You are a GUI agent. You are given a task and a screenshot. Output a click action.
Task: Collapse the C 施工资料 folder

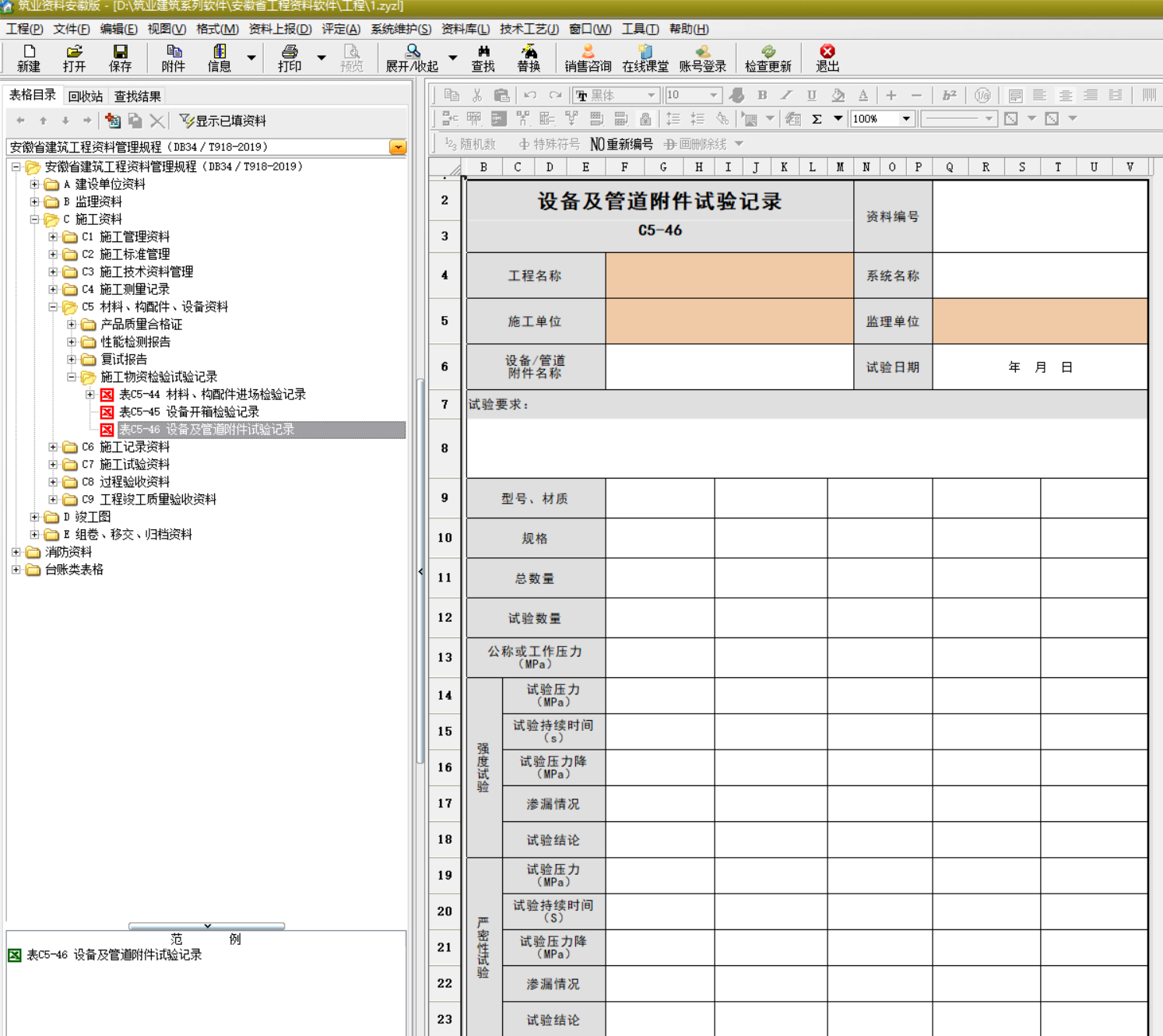point(34,219)
